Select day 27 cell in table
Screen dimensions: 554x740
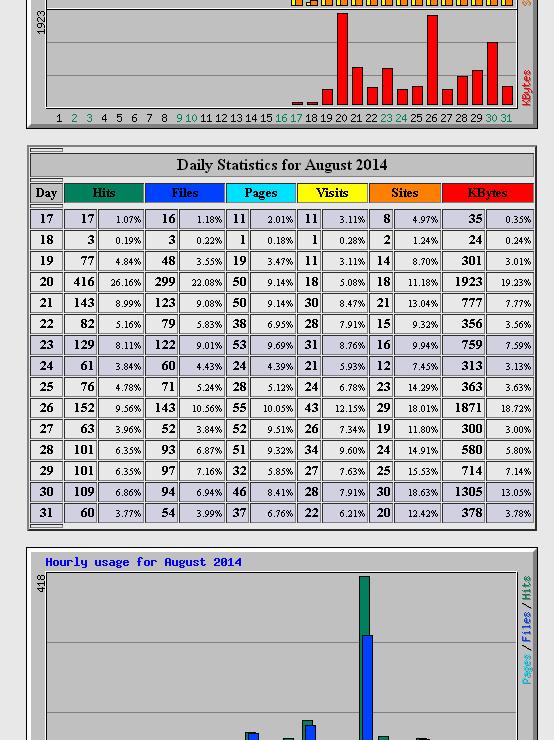pos(46,429)
